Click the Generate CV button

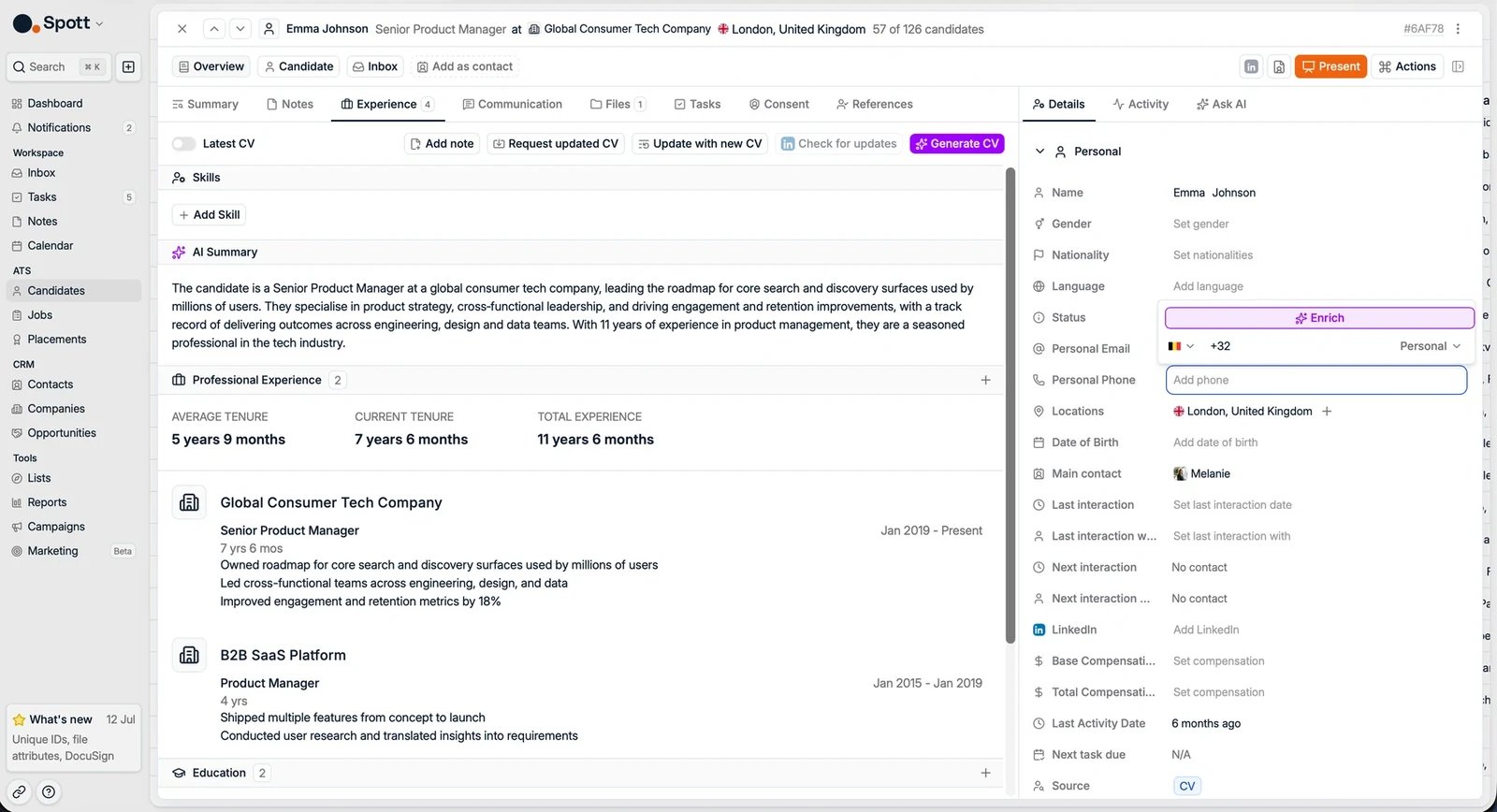957,143
